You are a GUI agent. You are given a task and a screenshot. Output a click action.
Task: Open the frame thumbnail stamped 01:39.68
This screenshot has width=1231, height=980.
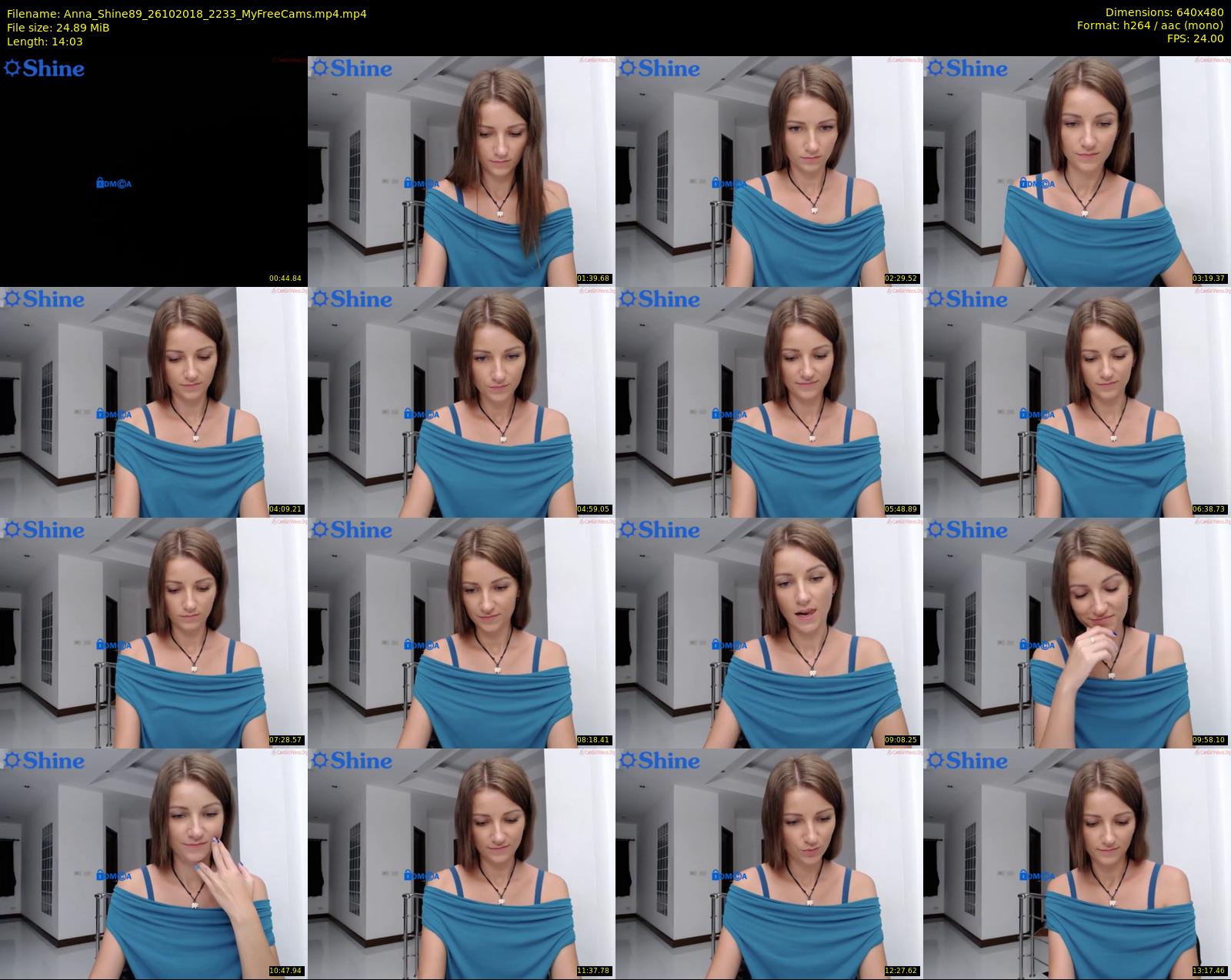tap(462, 171)
